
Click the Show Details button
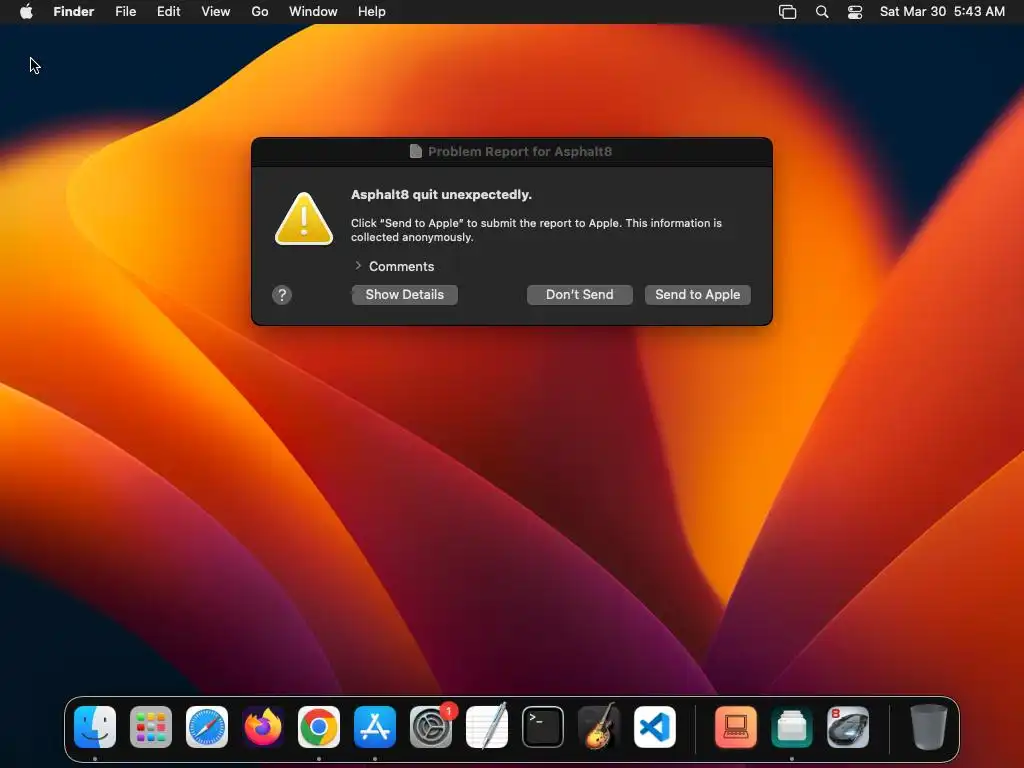[405, 295]
